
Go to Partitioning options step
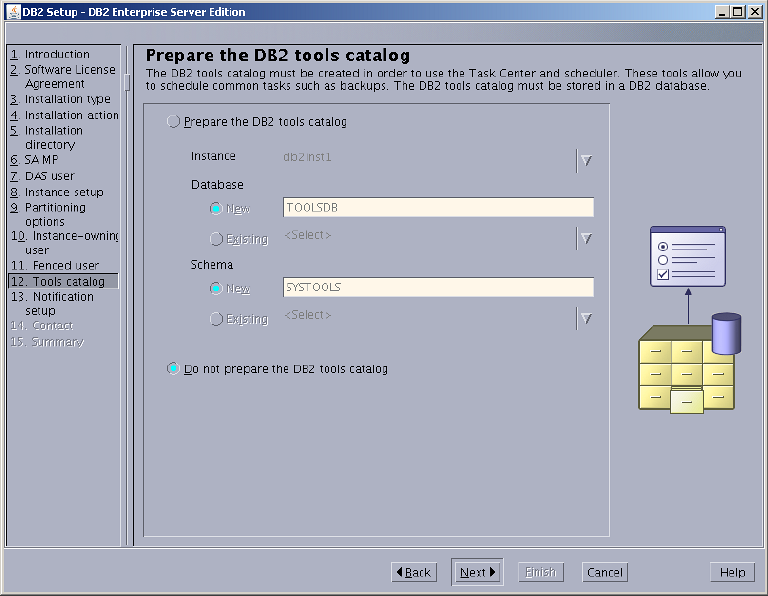point(48,215)
